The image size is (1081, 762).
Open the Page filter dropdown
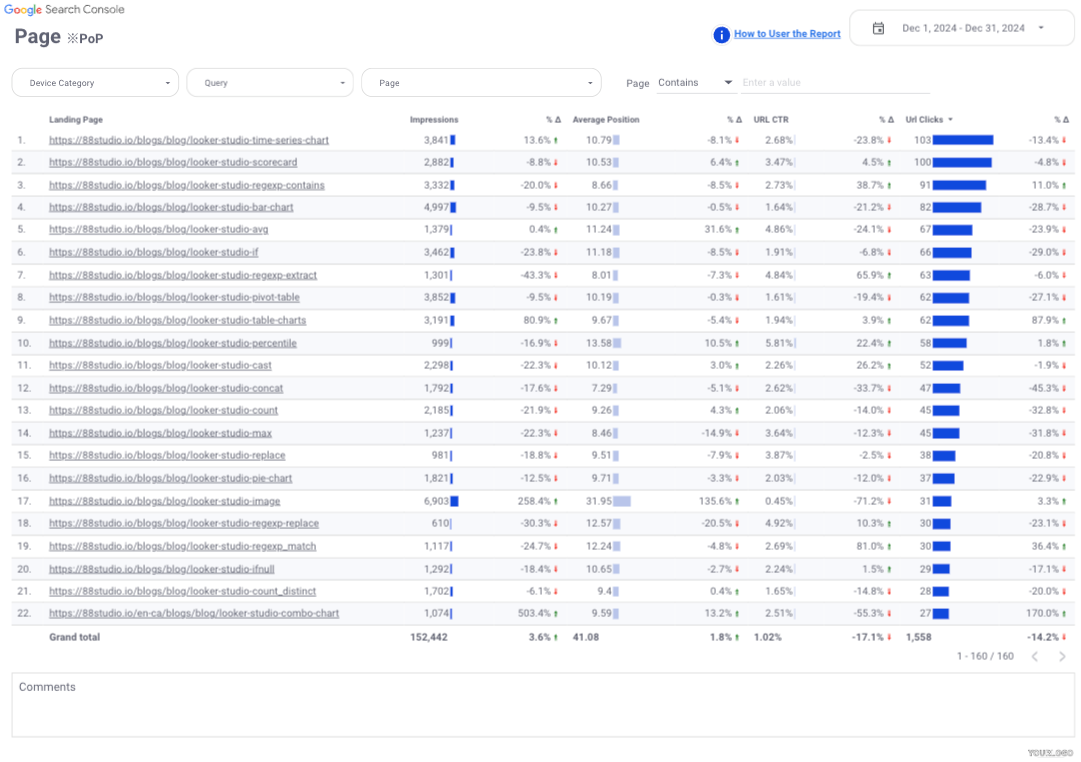[x=481, y=83]
